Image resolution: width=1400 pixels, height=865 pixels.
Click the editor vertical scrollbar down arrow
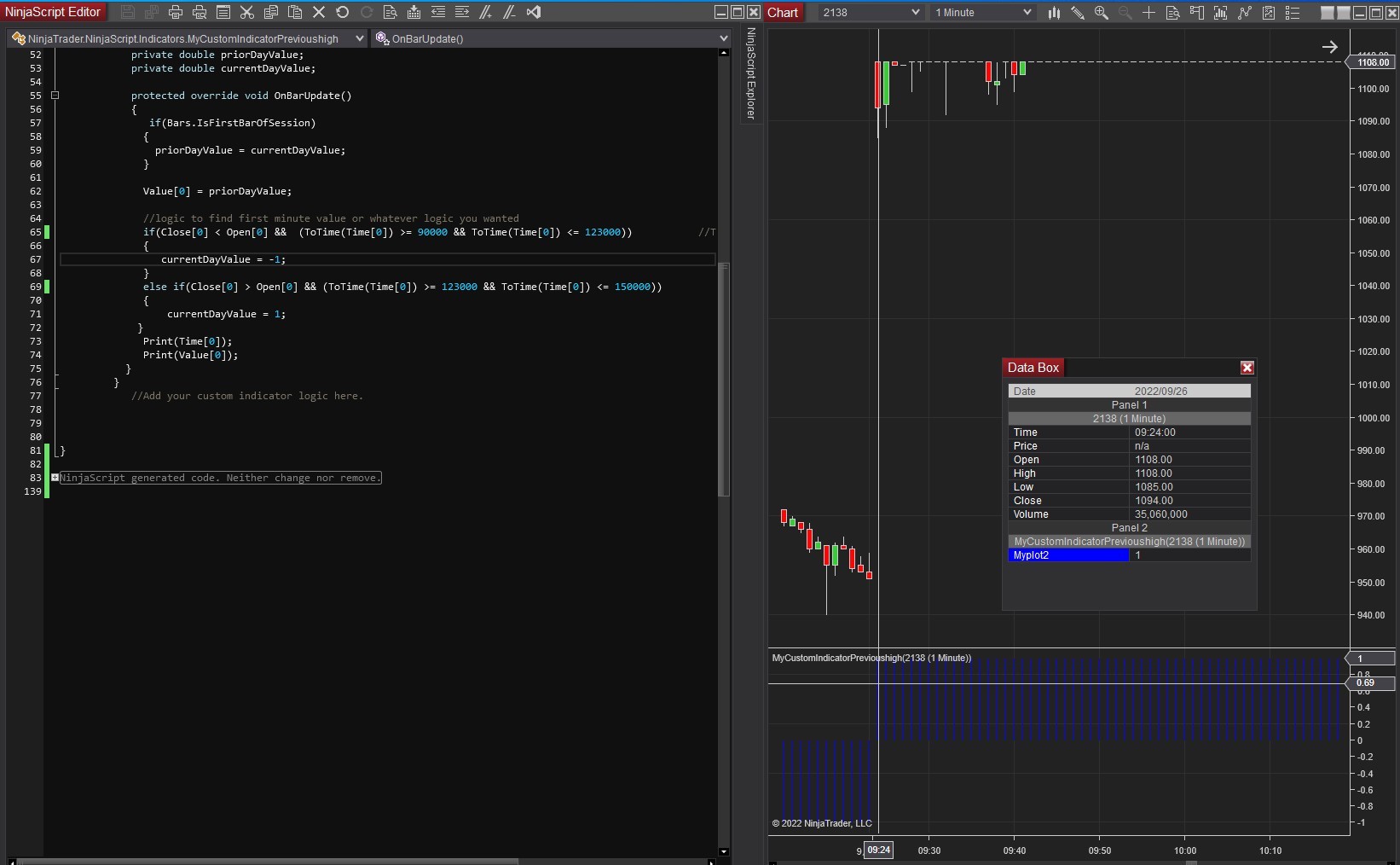(x=724, y=851)
